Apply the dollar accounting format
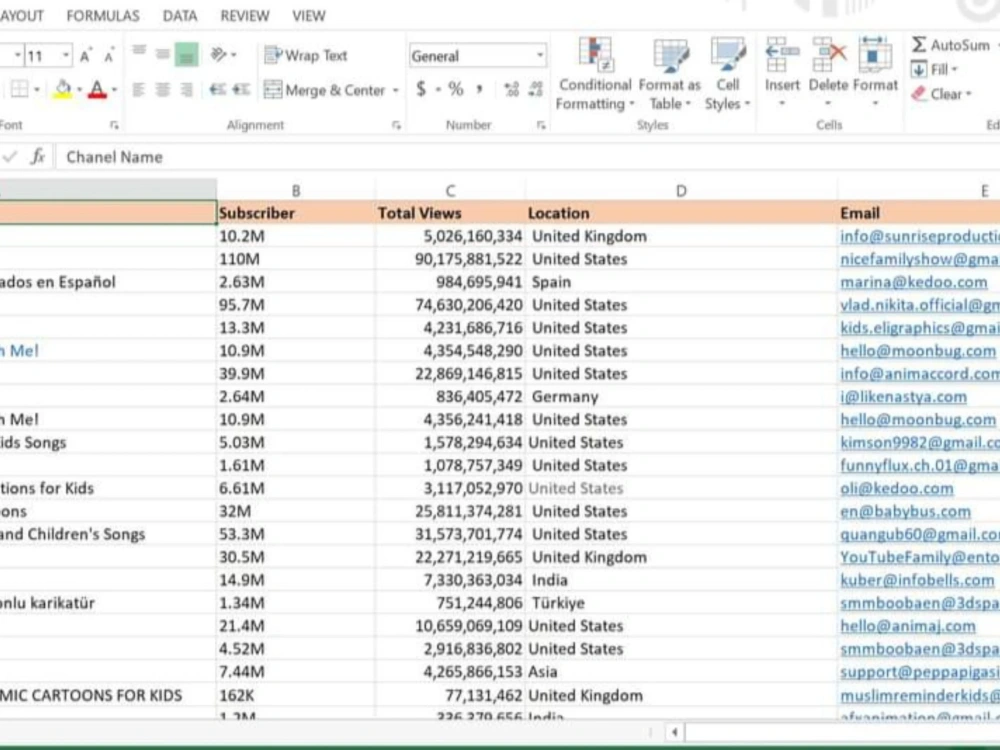The image size is (1000, 750). (x=421, y=89)
